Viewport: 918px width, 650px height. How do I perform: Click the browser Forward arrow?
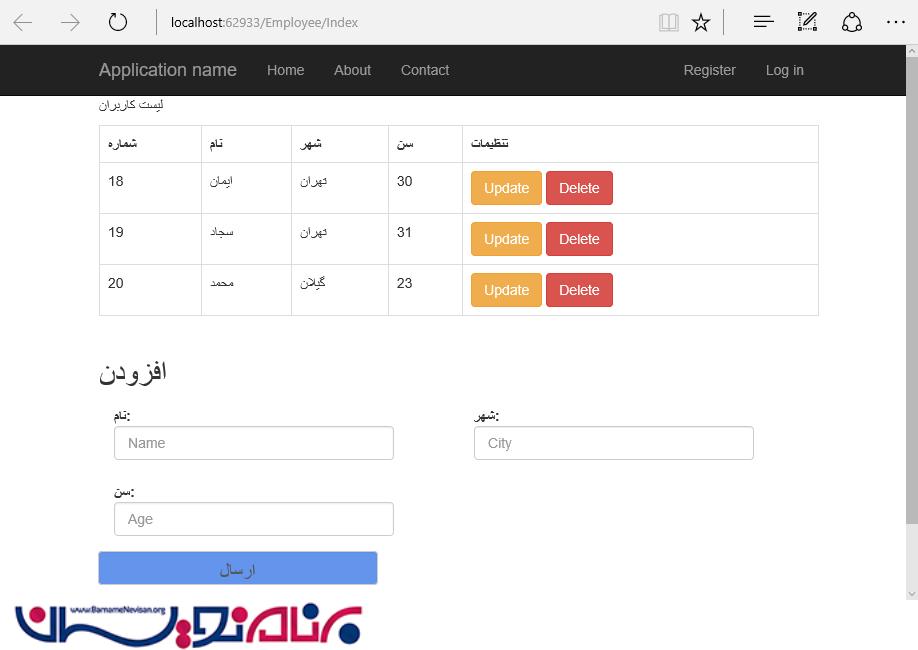point(70,22)
